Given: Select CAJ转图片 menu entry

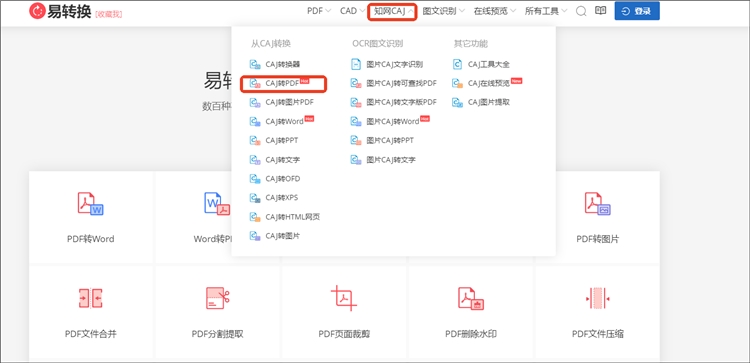Looking at the screenshot, I should point(275,236).
